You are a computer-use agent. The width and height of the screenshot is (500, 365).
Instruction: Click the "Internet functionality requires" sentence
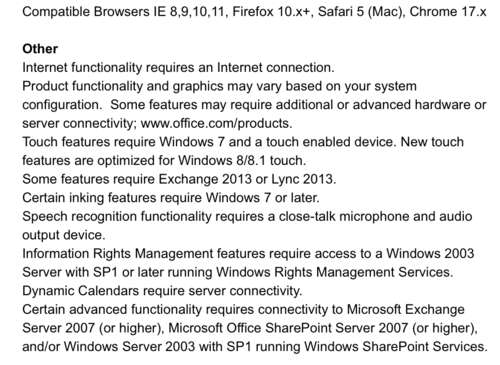tap(178, 68)
